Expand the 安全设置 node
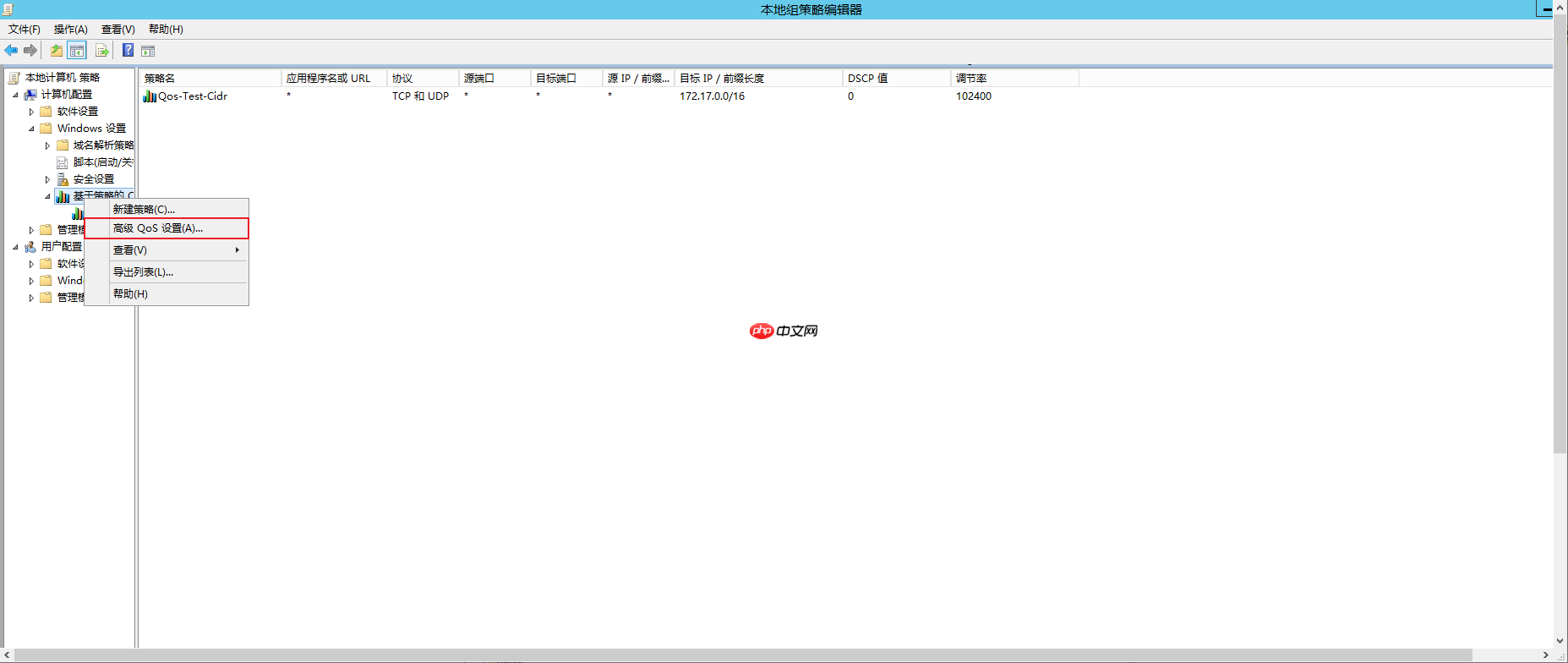1568x663 pixels. [47, 179]
